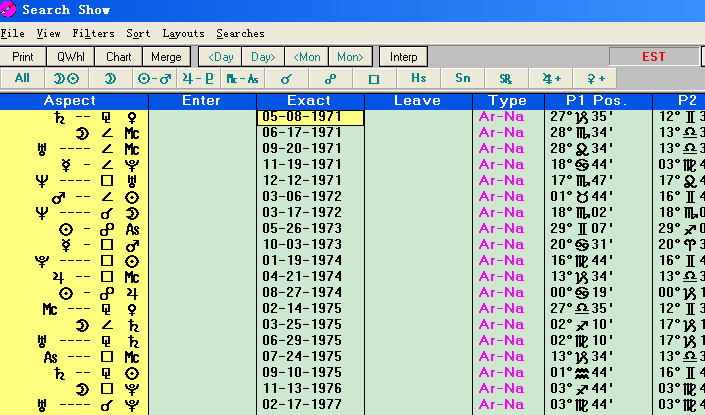
Task: Toggle the All filter button
Action: tap(22, 78)
